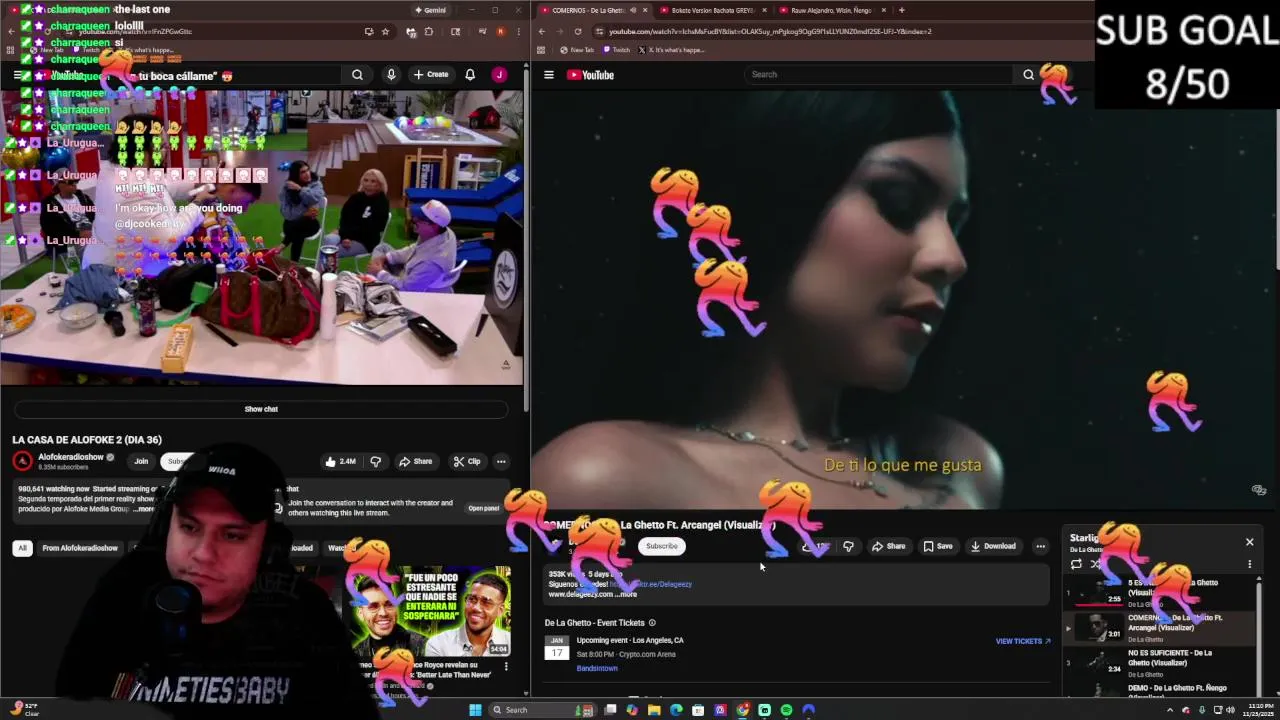This screenshot has height=720, width=1280.
Task: Dislike the COMERNOS video
Action: 848,546
